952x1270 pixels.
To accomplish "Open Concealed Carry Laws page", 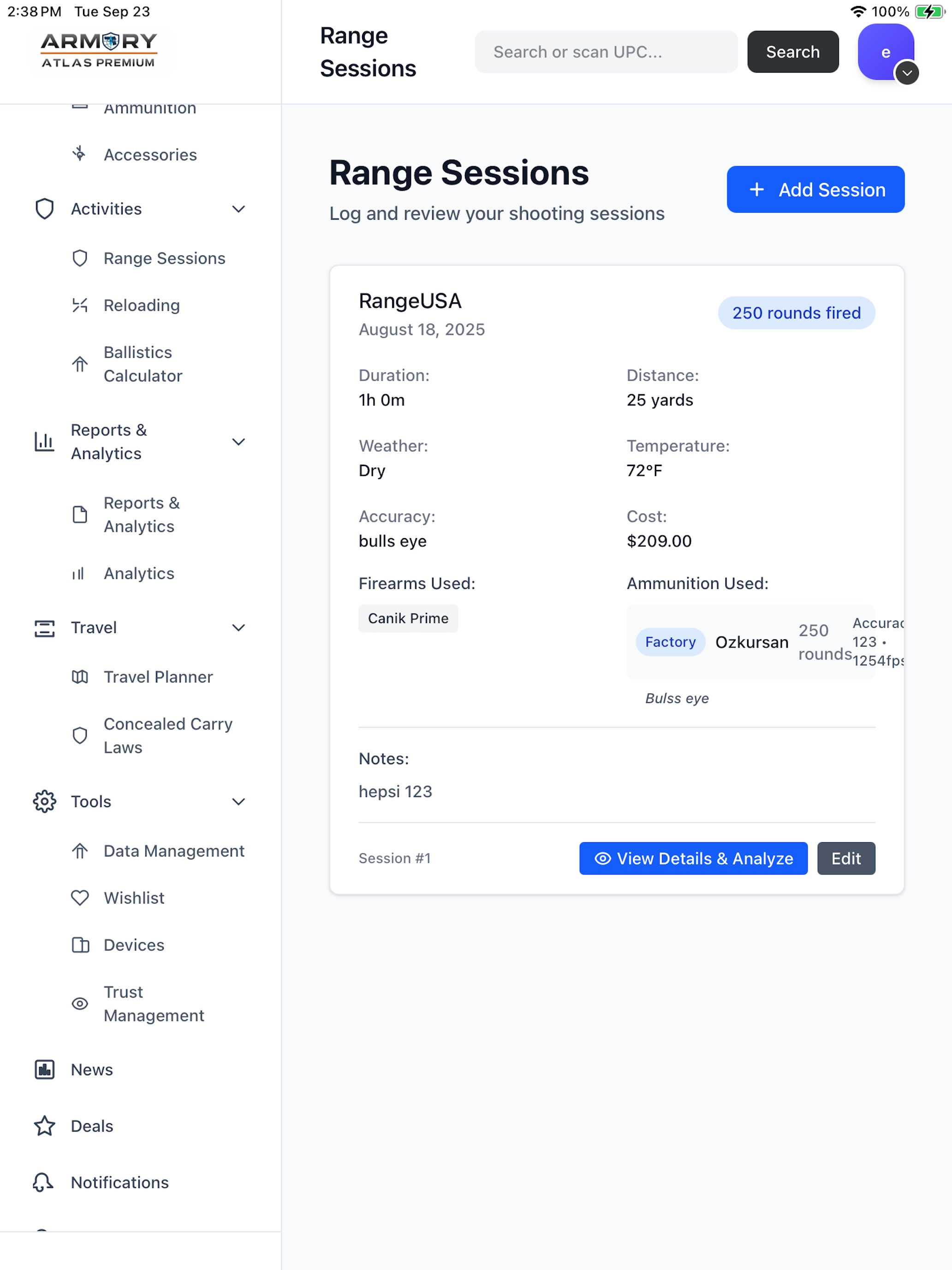I will click(168, 736).
